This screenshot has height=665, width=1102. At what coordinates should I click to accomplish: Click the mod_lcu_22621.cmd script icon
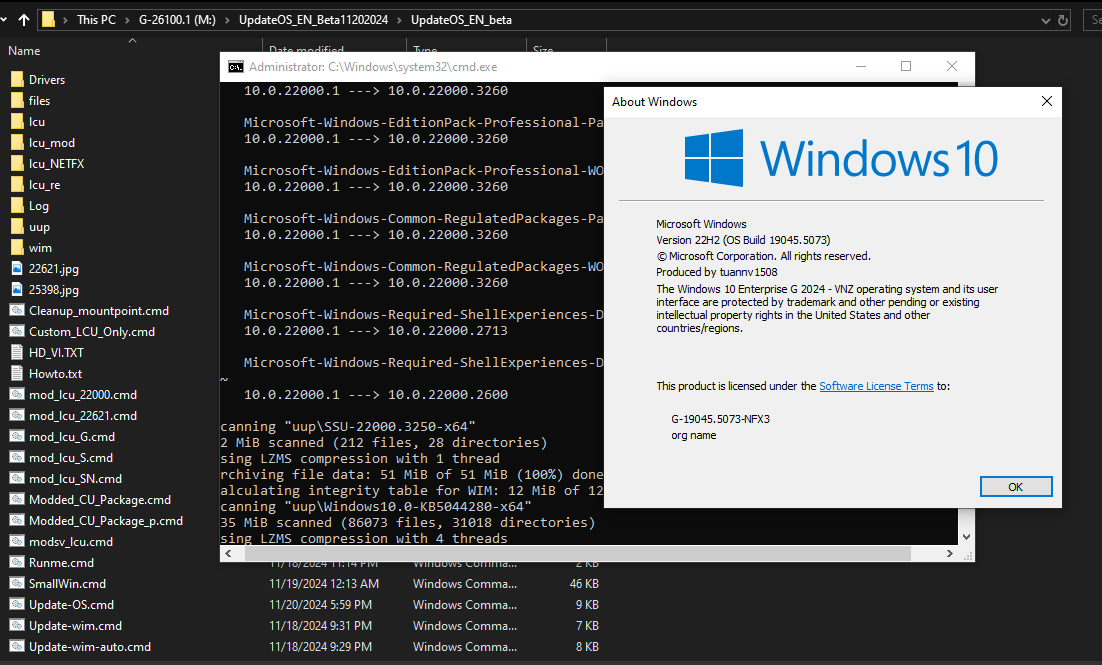[x=18, y=415]
